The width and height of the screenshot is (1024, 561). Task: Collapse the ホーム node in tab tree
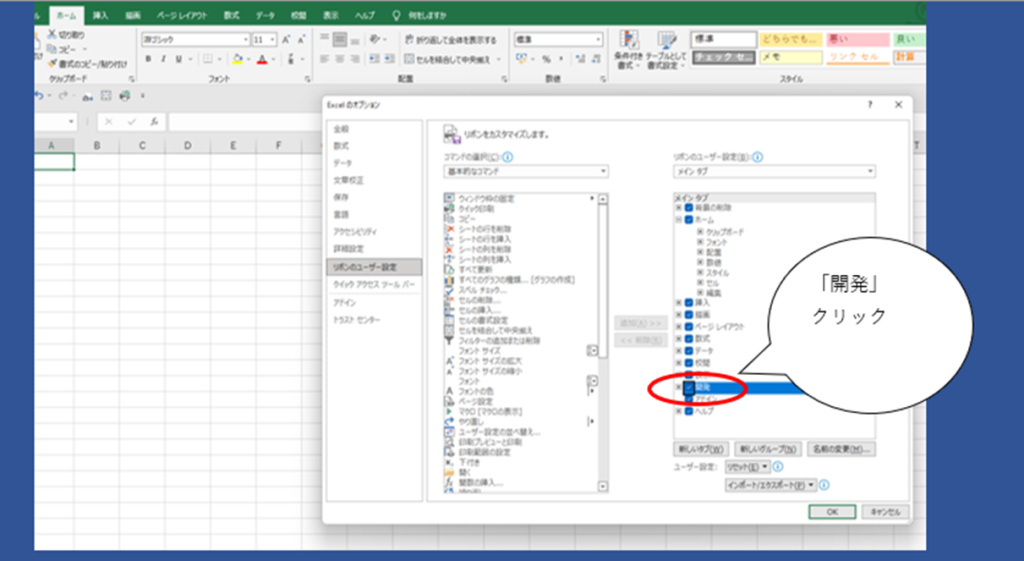pyautogui.click(x=679, y=219)
